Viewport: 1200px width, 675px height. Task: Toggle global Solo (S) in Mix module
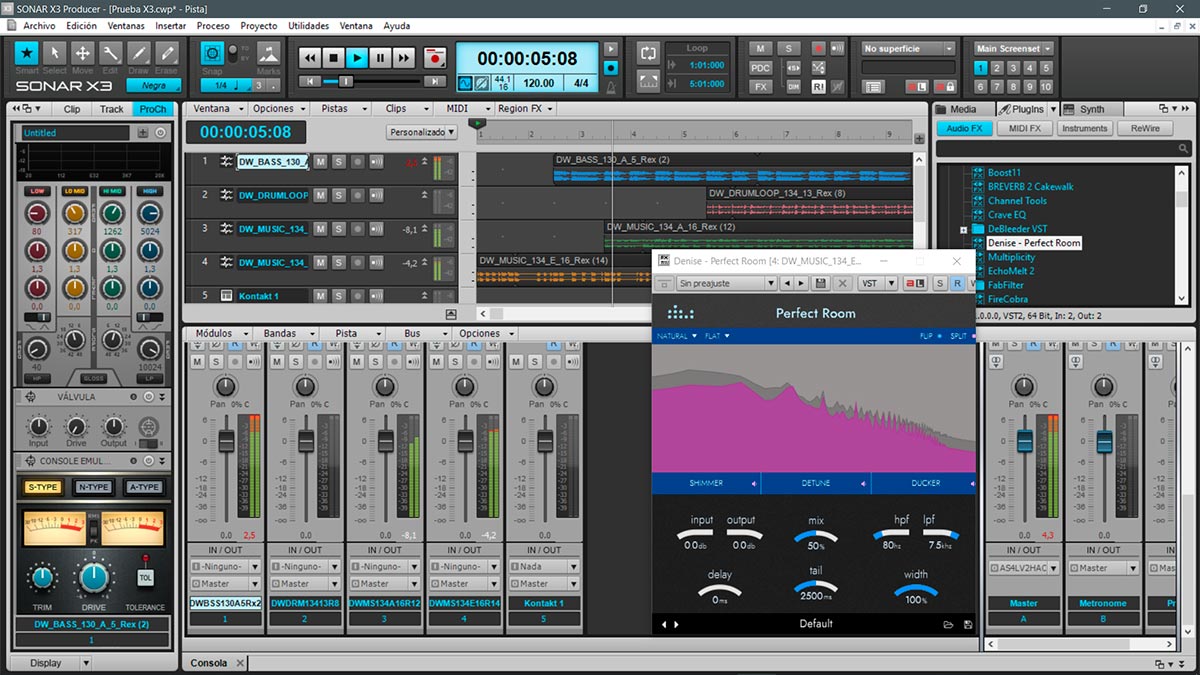point(789,48)
